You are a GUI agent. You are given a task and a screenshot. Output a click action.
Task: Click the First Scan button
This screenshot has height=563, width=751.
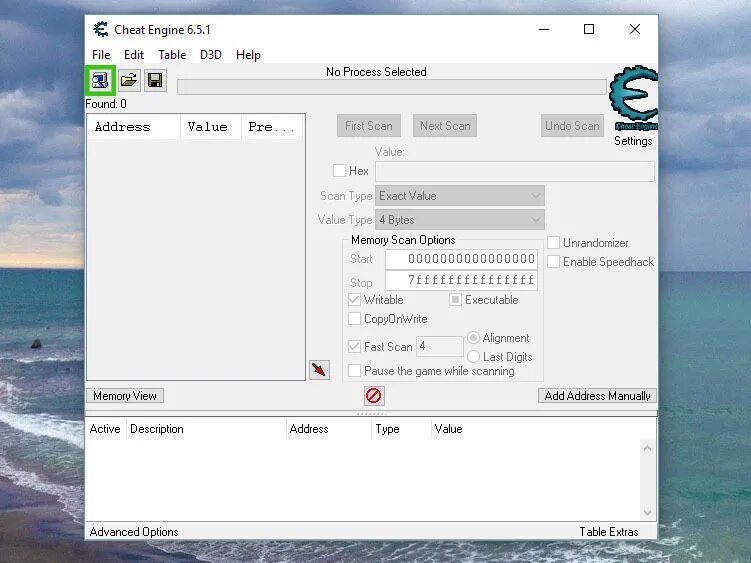(369, 126)
